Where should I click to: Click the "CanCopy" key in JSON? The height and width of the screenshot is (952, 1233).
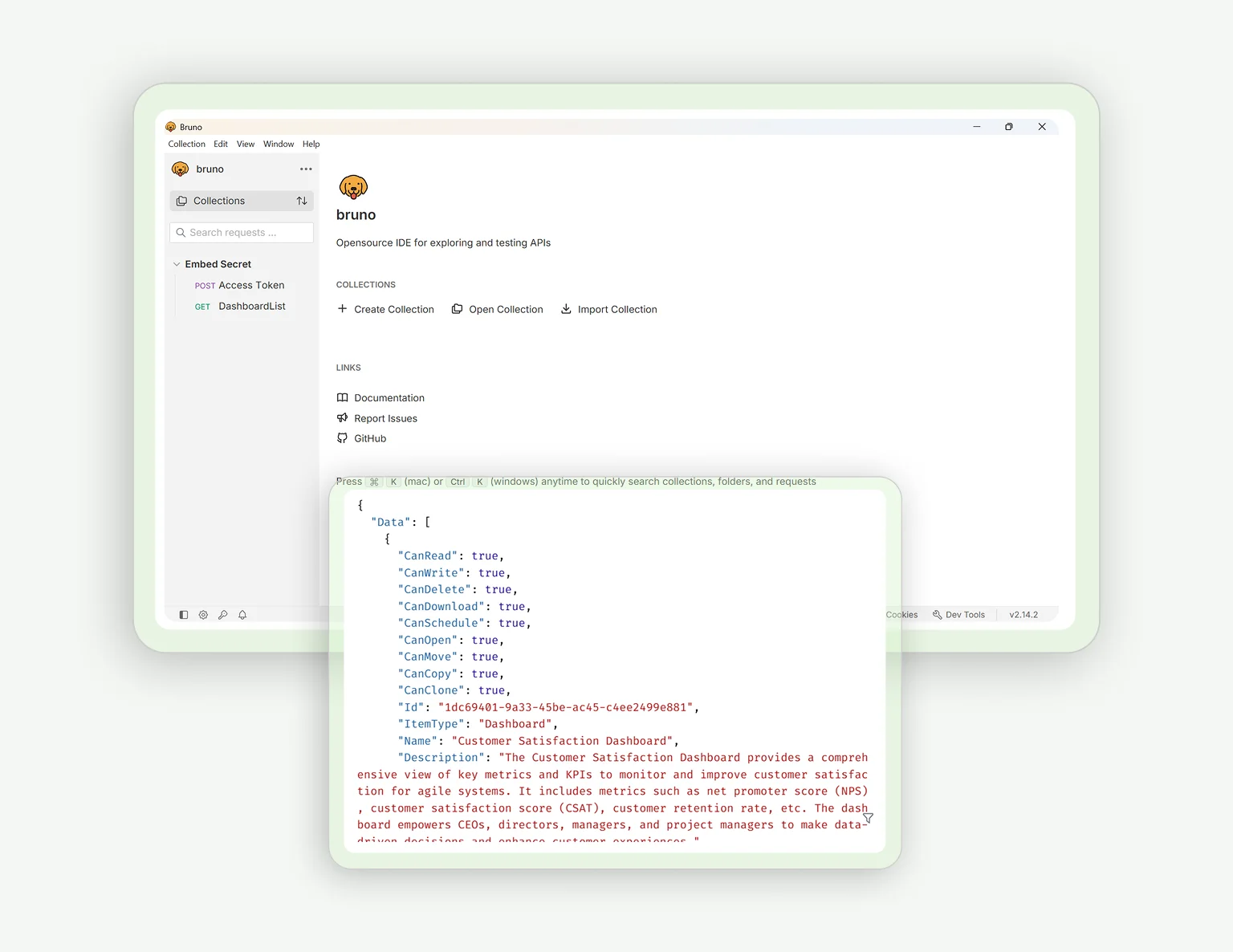click(428, 673)
